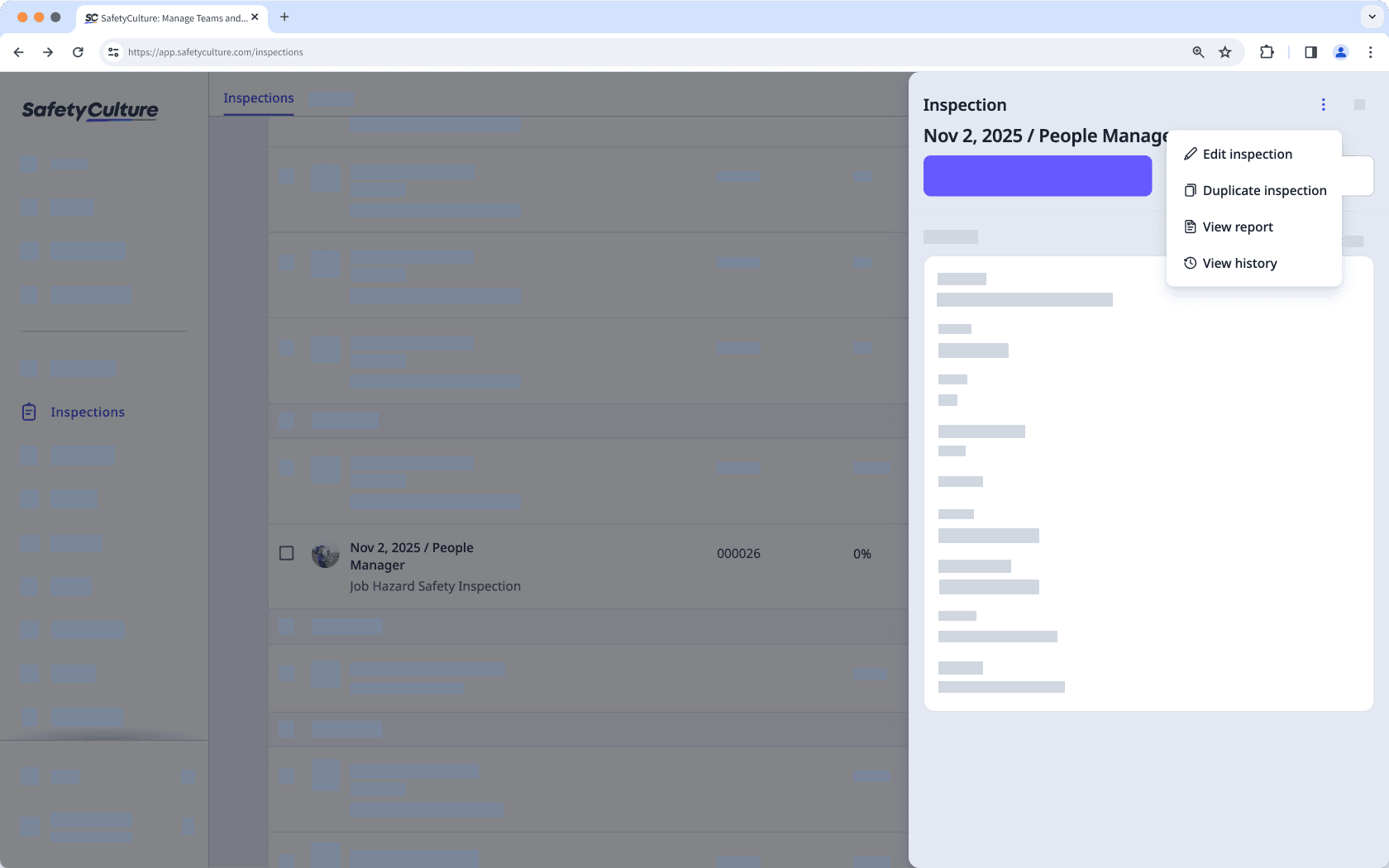This screenshot has height=868, width=1389.
Task: Click the browser address bar URL
Action: [x=215, y=52]
